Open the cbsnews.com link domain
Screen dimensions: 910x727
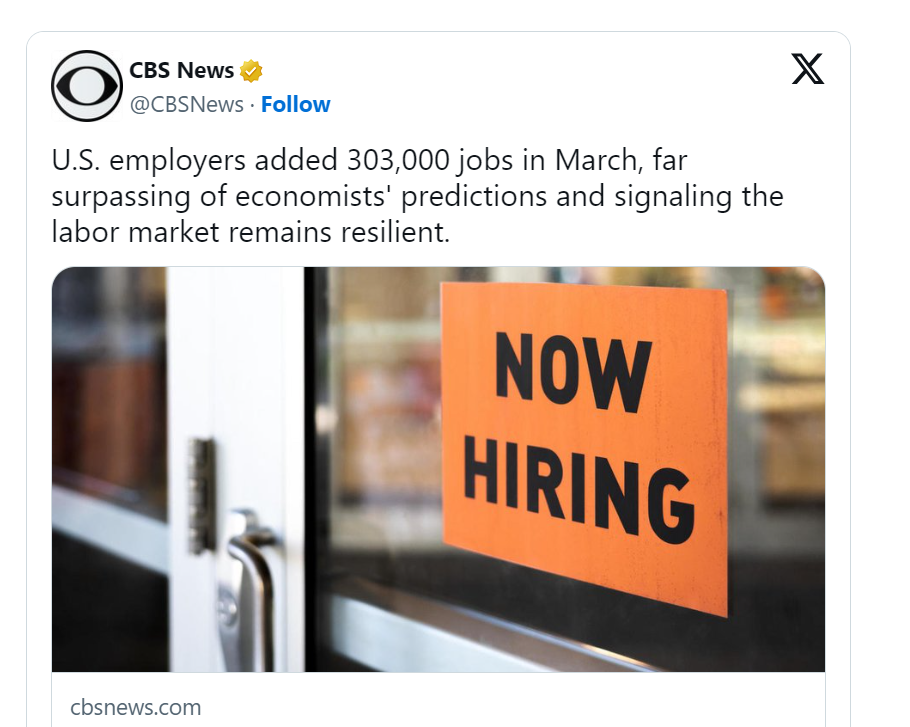click(x=135, y=707)
